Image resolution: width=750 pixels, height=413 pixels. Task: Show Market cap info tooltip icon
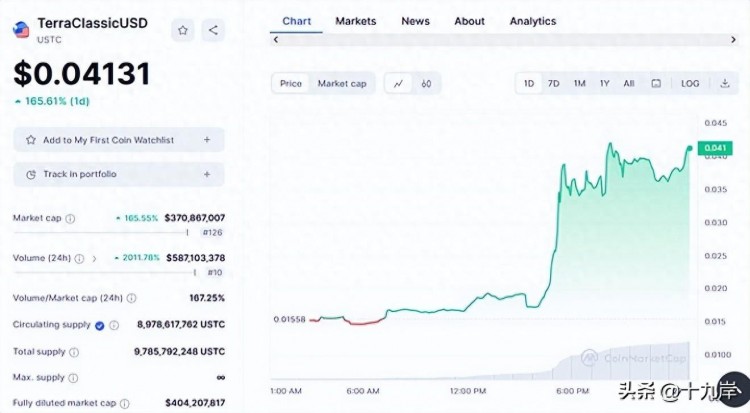click(x=70, y=219)
